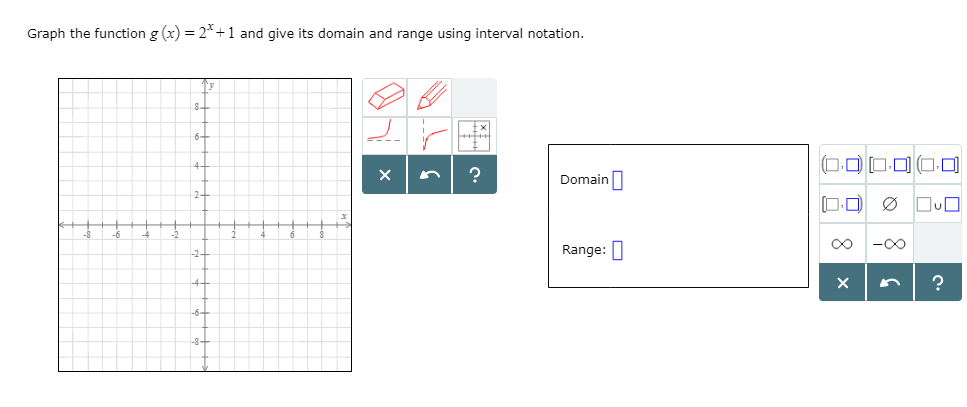Choose the logarithmic curve graph tool

coord(430,135)
